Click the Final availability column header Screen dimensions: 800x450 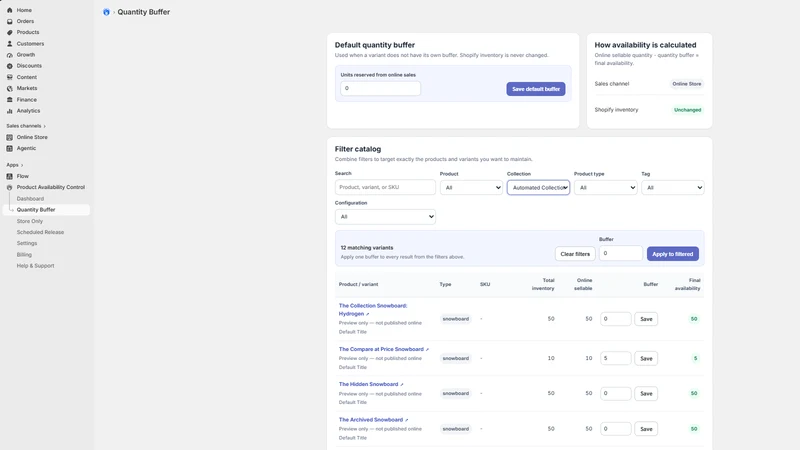pos(687,284)
